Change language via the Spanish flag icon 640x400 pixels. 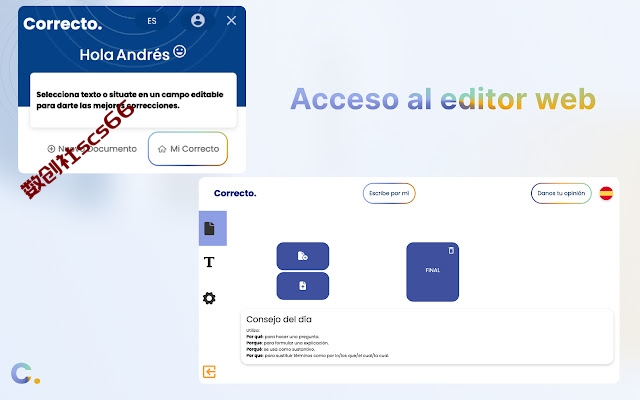(606, 193)
